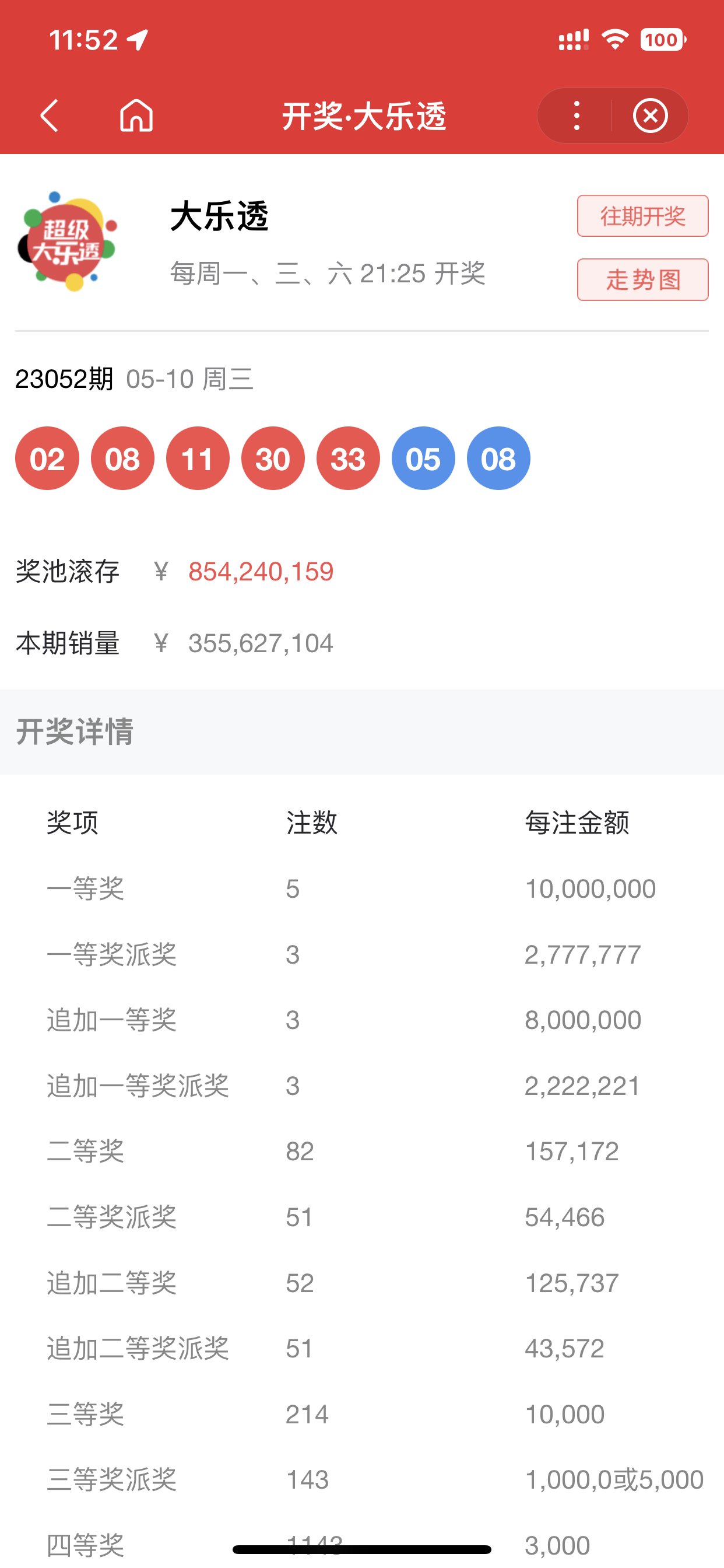The image size is (724, 1568).
Task: Tap the 开奖详情 section header
Action: tap(74, 731)
